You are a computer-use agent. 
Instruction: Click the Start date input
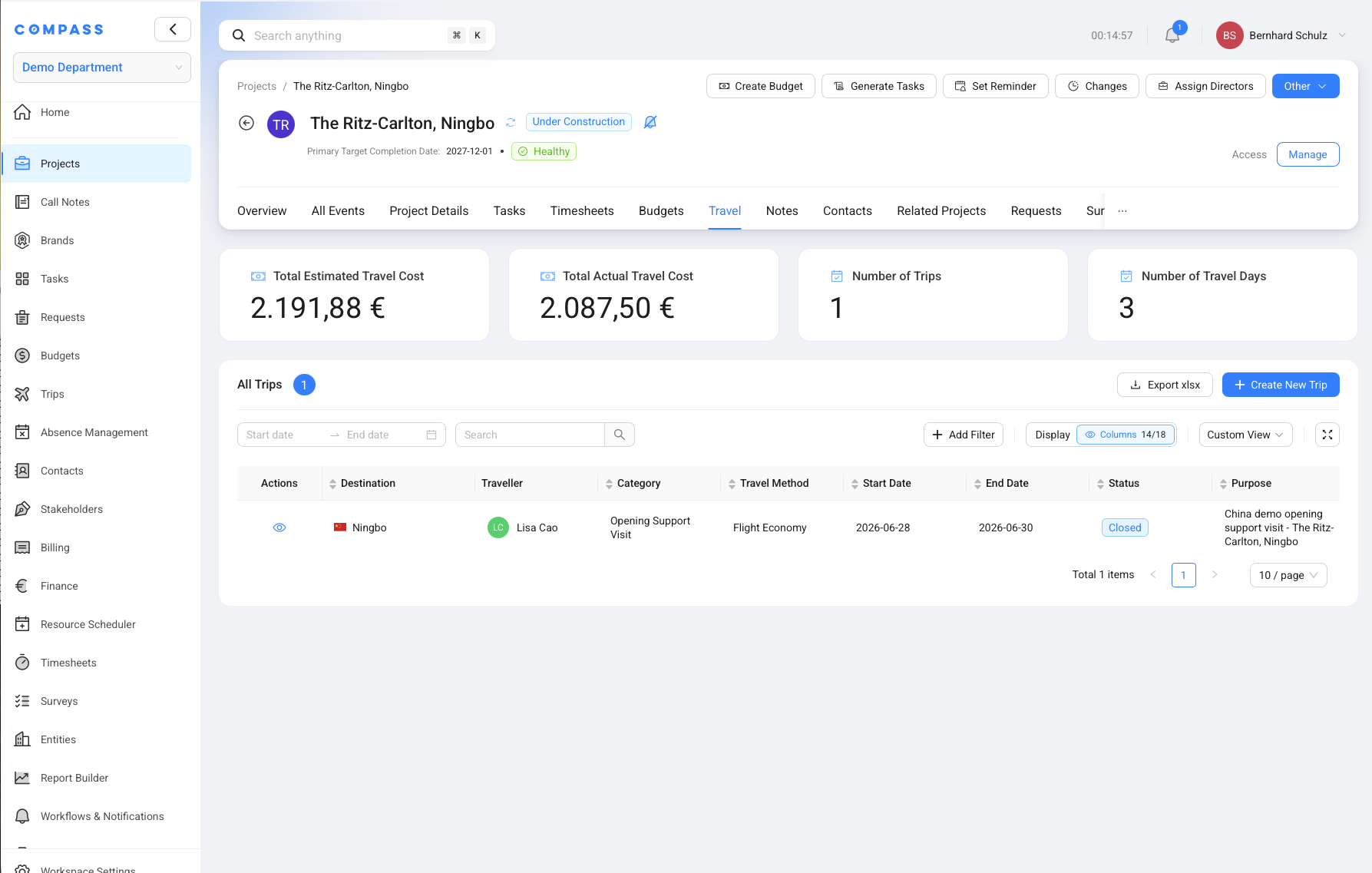(283, 435)
